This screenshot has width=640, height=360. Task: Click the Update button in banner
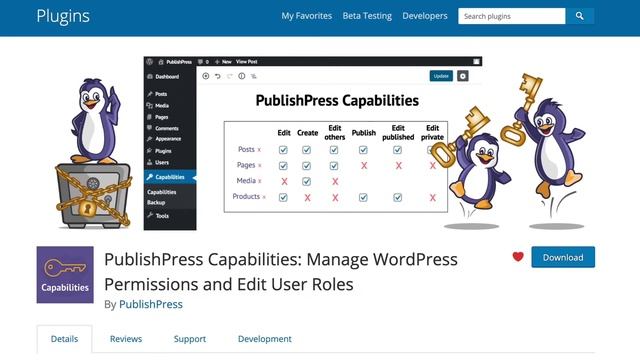[441, 76]
